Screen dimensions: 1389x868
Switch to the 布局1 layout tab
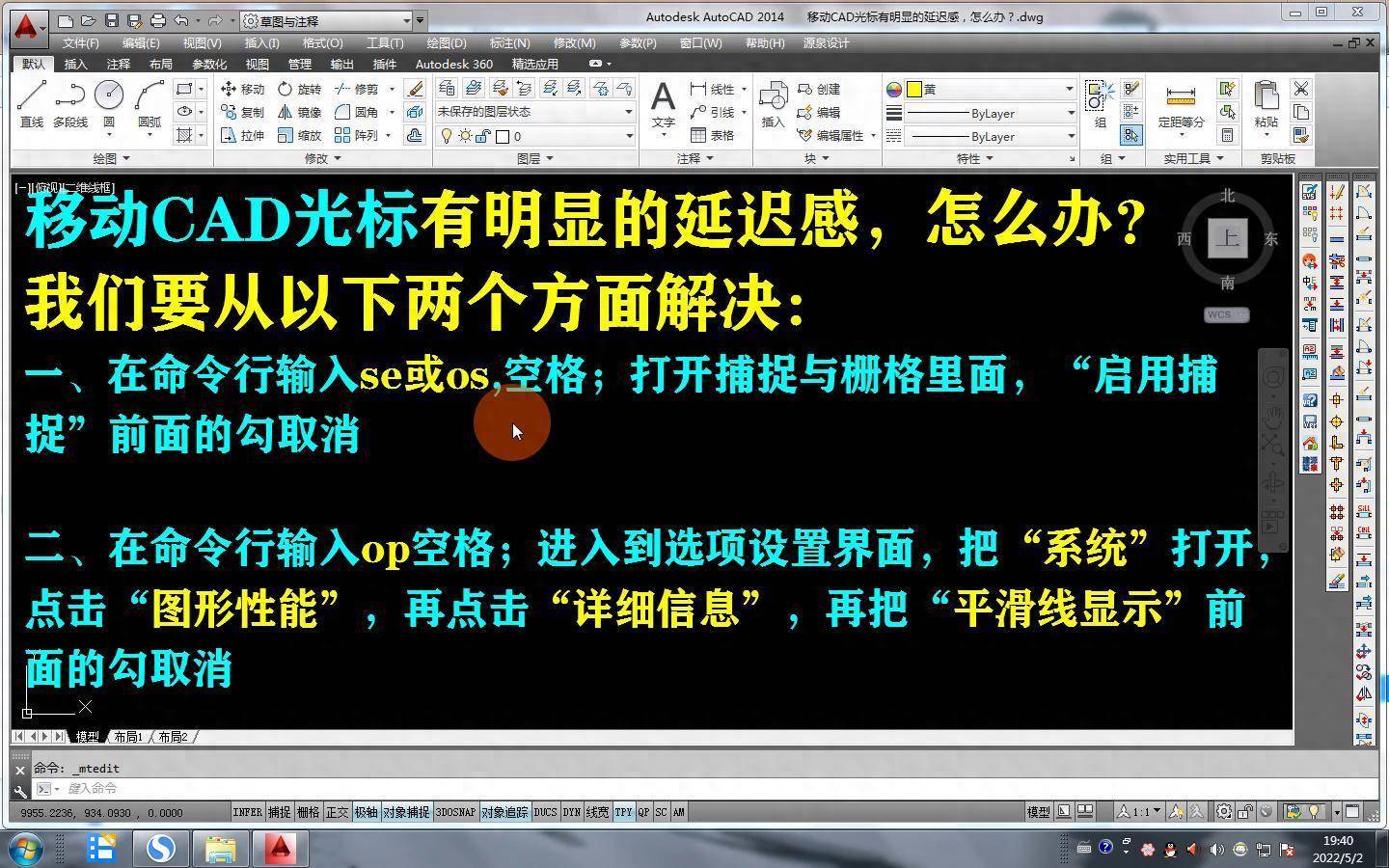pos(127,737)
